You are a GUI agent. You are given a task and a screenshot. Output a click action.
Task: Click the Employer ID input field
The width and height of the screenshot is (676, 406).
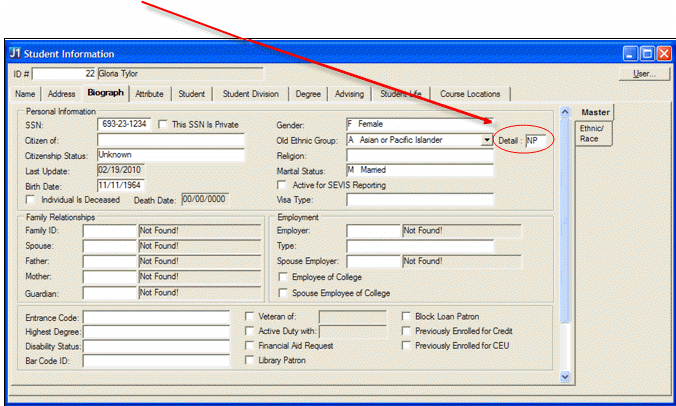click(x=373, y=231)
